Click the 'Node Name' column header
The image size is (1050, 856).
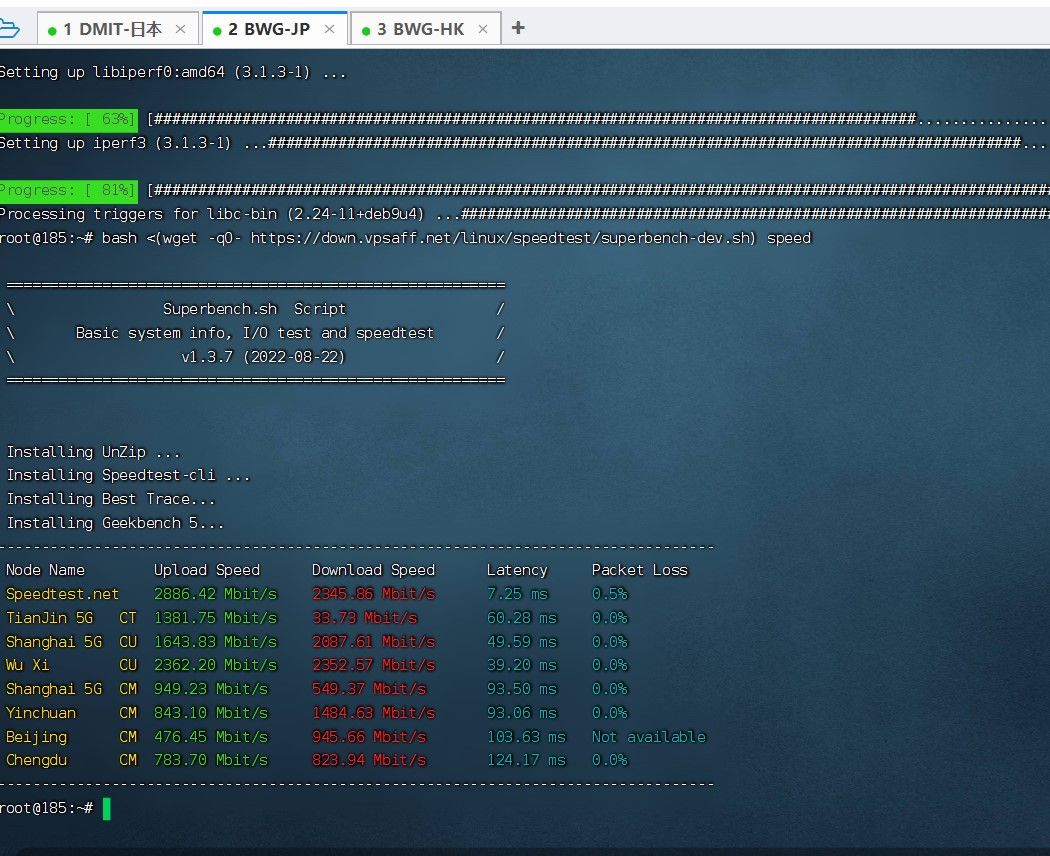click(46, 570)
